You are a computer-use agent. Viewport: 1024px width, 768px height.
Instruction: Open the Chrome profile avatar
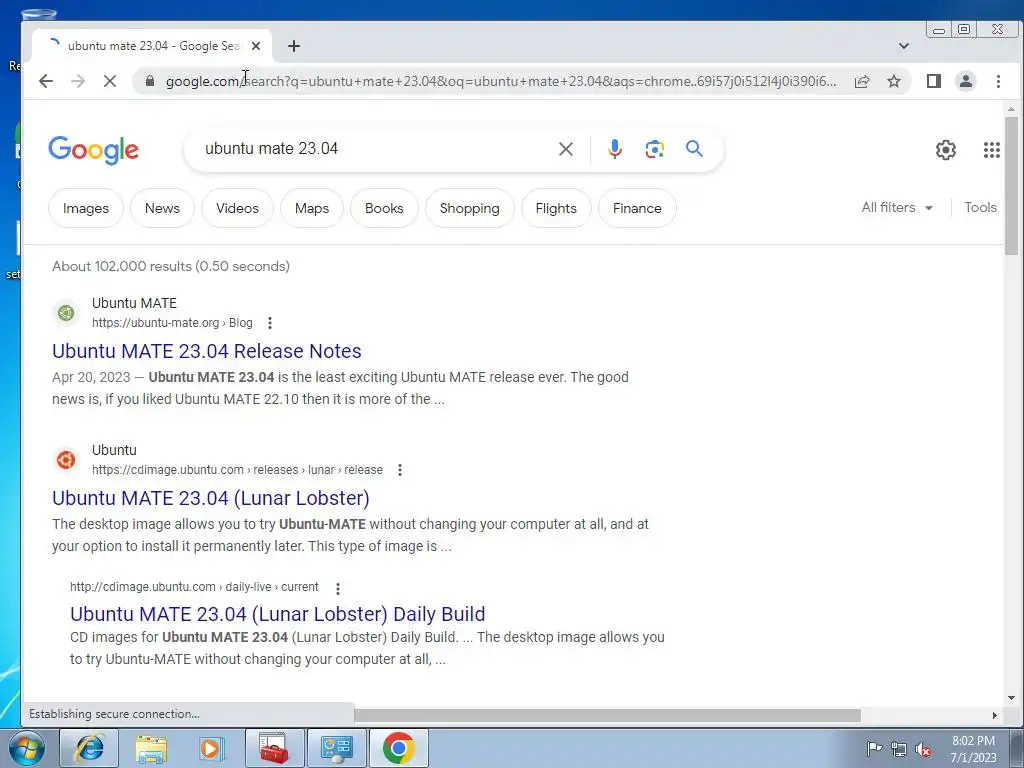pyautogui.click(x=966, y=81)
